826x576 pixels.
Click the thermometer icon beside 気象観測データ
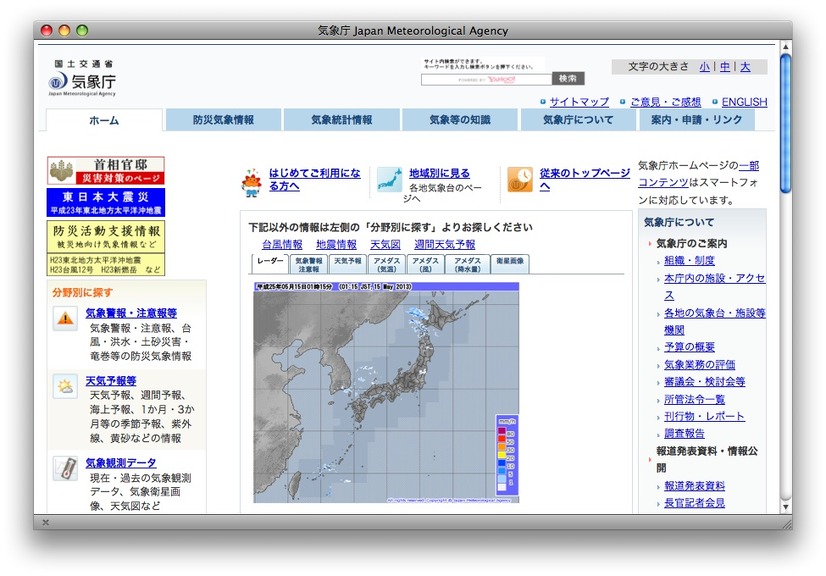(x=65, y=468)
